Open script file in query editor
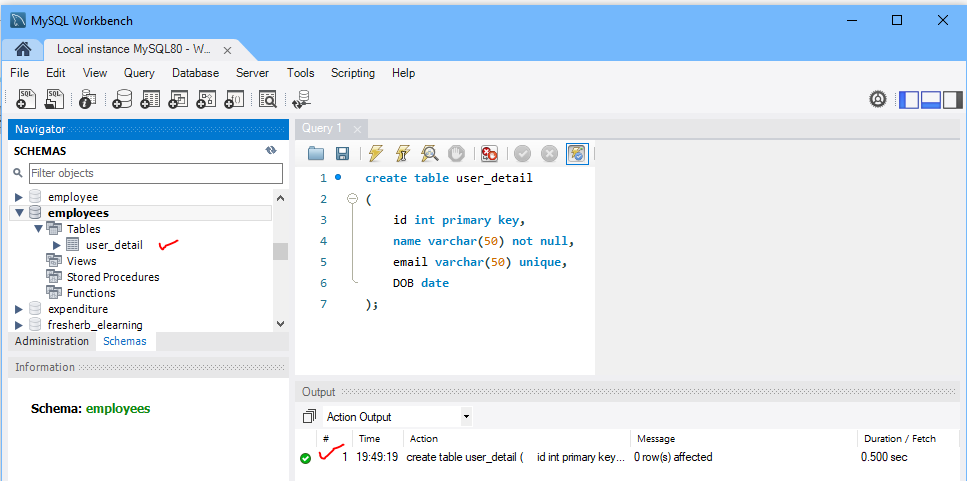Screen dimensions: 967x481 point(316,153)
